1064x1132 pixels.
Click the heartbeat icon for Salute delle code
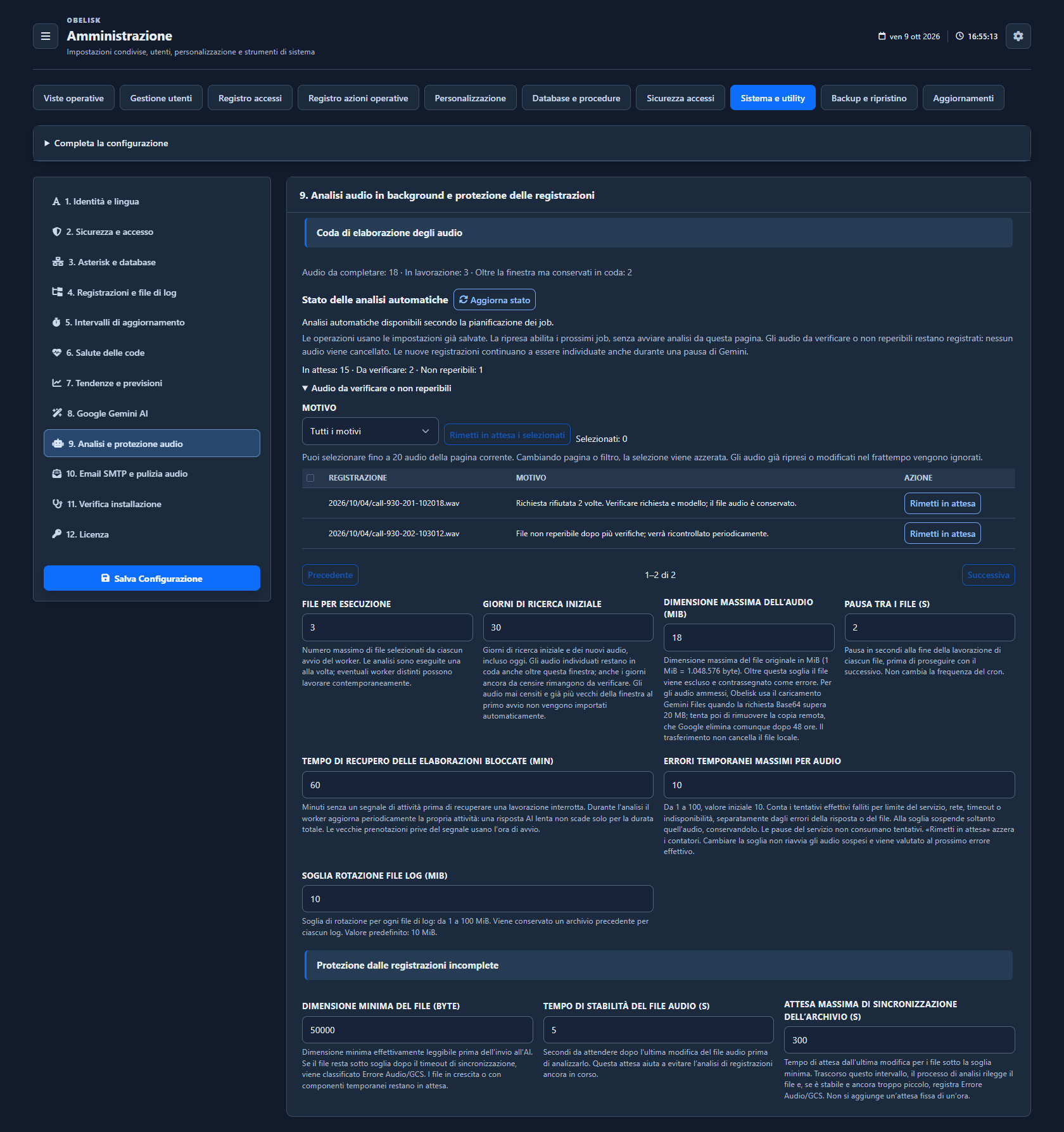(x=57, y=353)
